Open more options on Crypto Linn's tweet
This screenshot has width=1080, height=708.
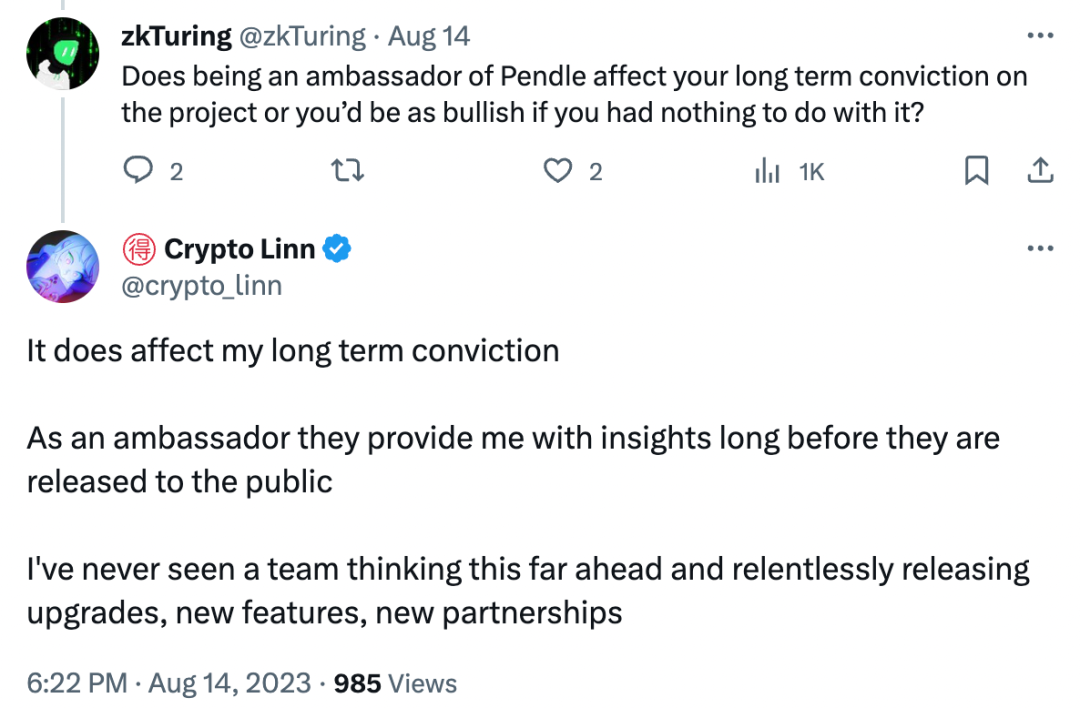[x=1040, y=248]
